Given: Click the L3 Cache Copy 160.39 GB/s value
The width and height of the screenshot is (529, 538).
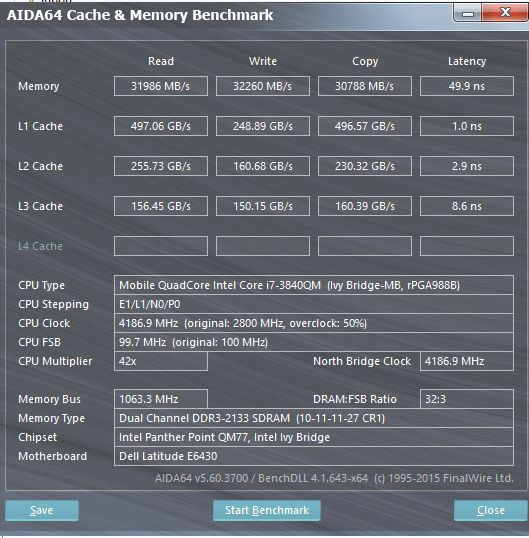Looking at the screenshot, I should [364, 206].
